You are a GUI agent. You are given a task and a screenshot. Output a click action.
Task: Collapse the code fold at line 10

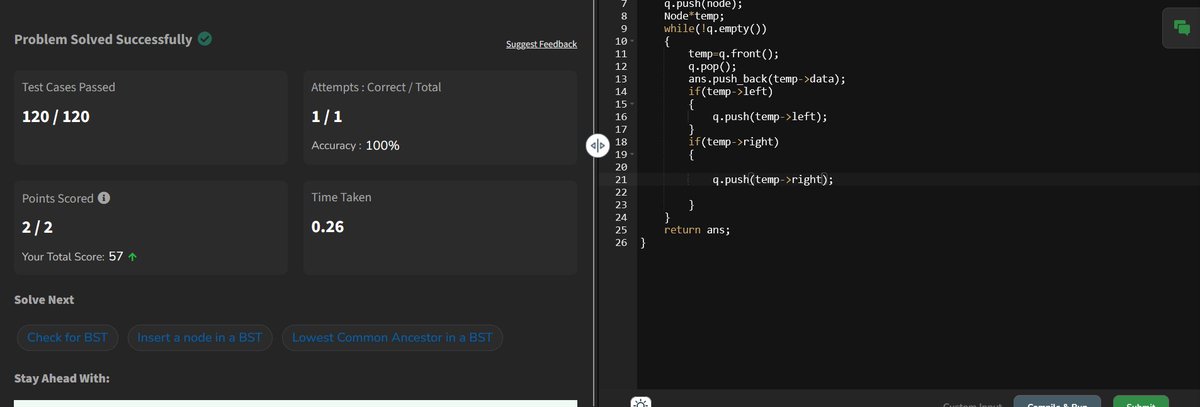(632, 41)
